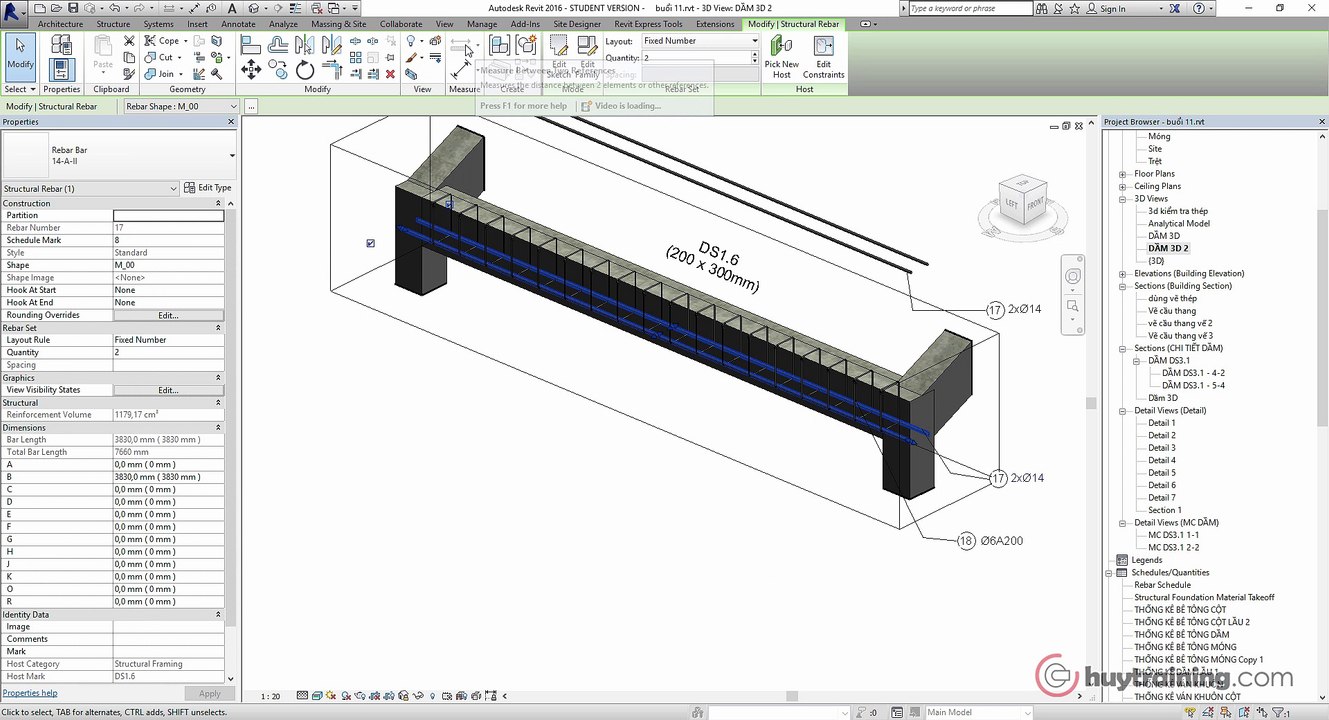
Task: Click the Rotate tool icon
Action: pyautogui.click(x=305, y=69)
